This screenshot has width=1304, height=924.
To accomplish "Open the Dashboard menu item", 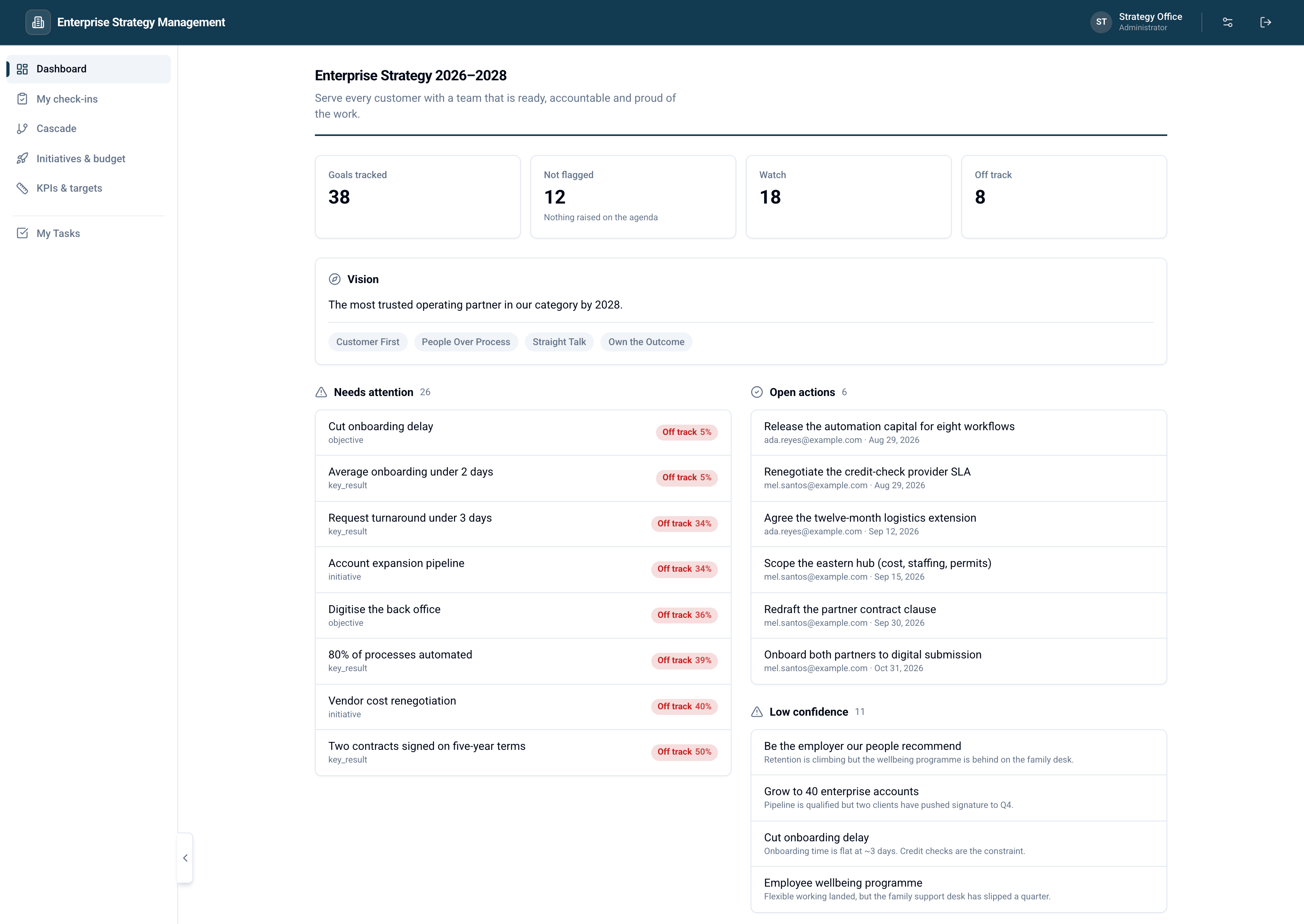I will (x=89, y=69).
